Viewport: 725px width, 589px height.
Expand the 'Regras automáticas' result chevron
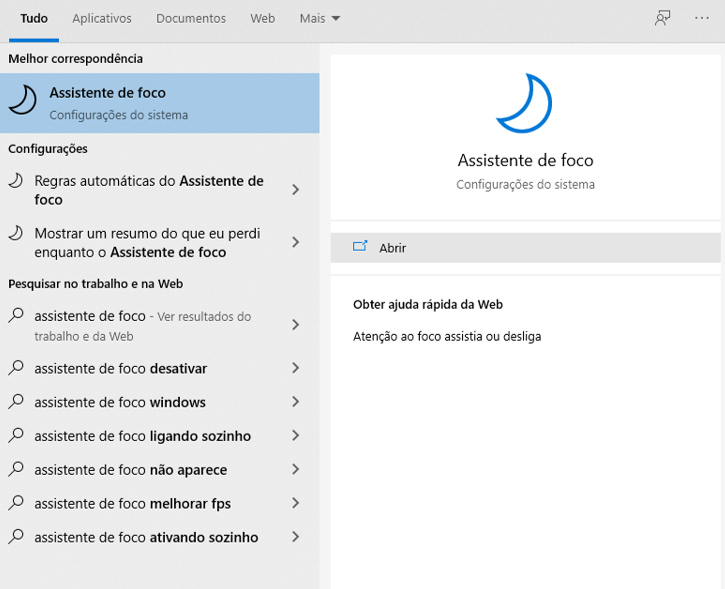pos(295,190)
